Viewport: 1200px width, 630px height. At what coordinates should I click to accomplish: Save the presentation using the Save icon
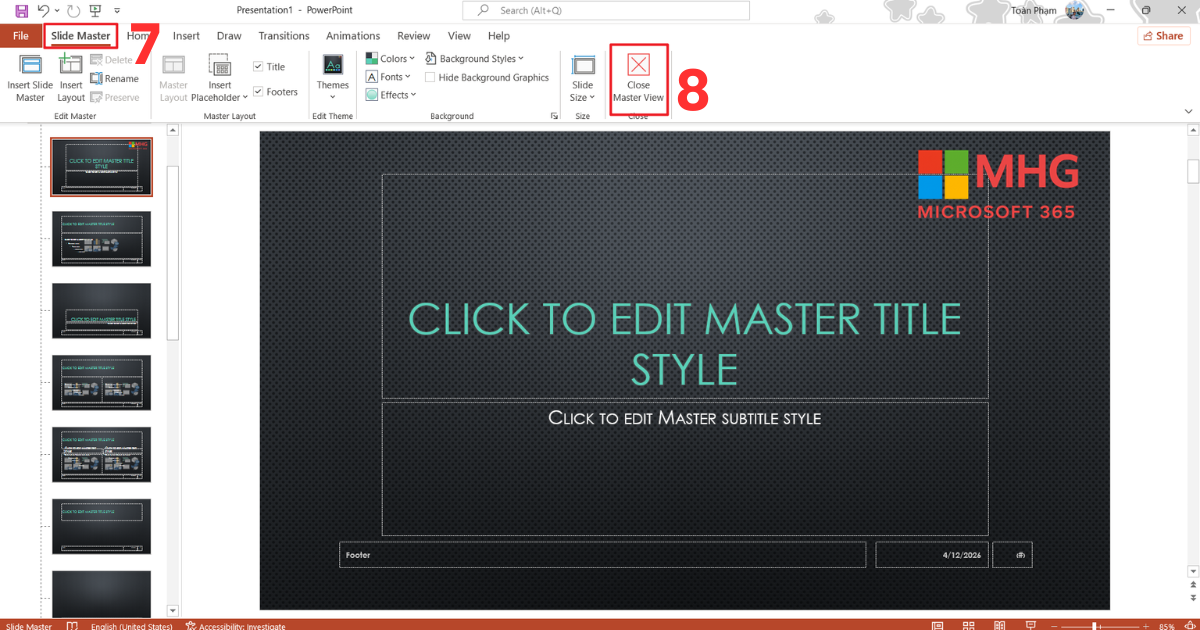pyautogui.click(x=20, y=11)
